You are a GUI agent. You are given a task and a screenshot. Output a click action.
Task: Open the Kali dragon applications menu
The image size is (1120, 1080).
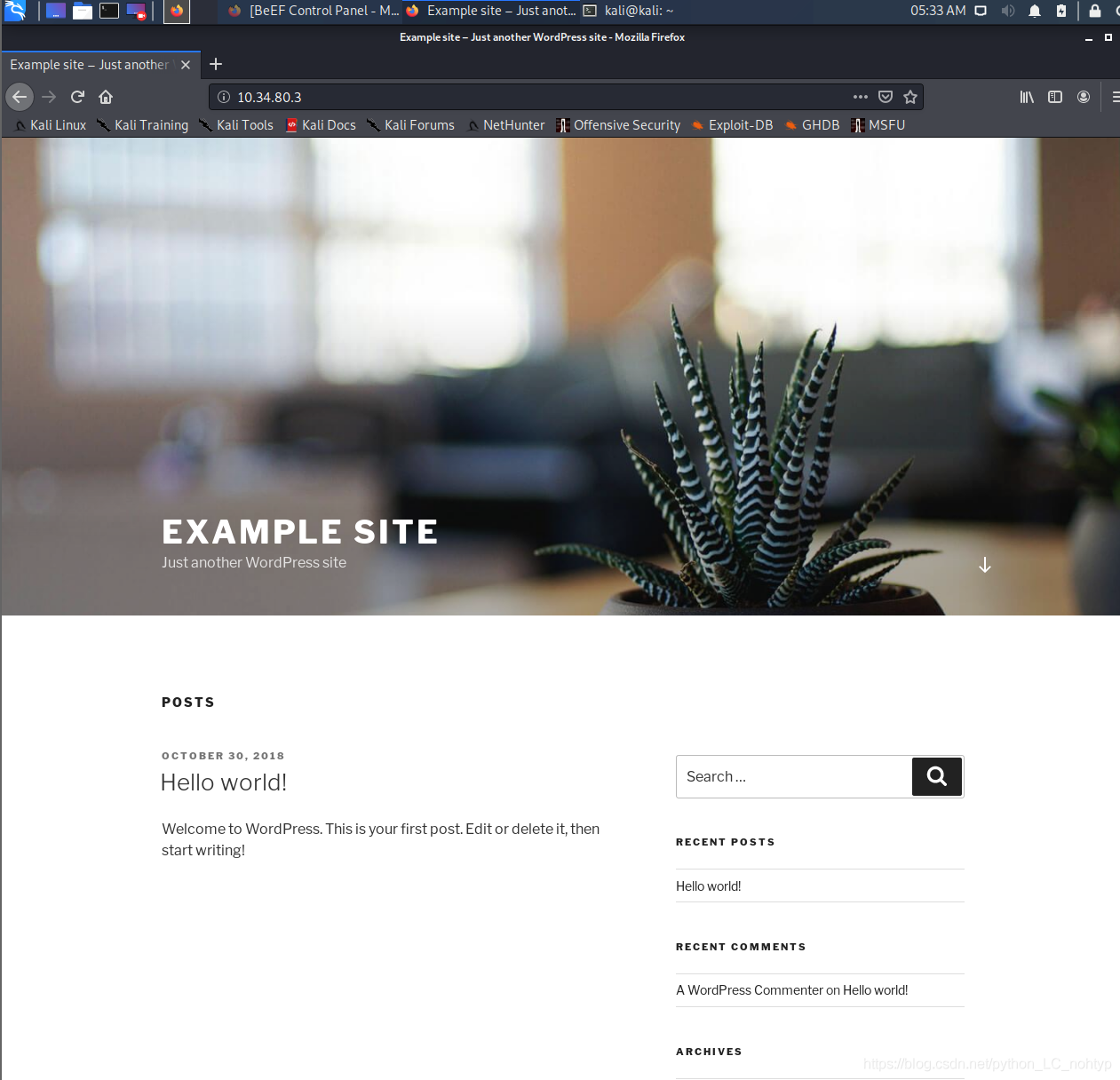pos(15,11)
